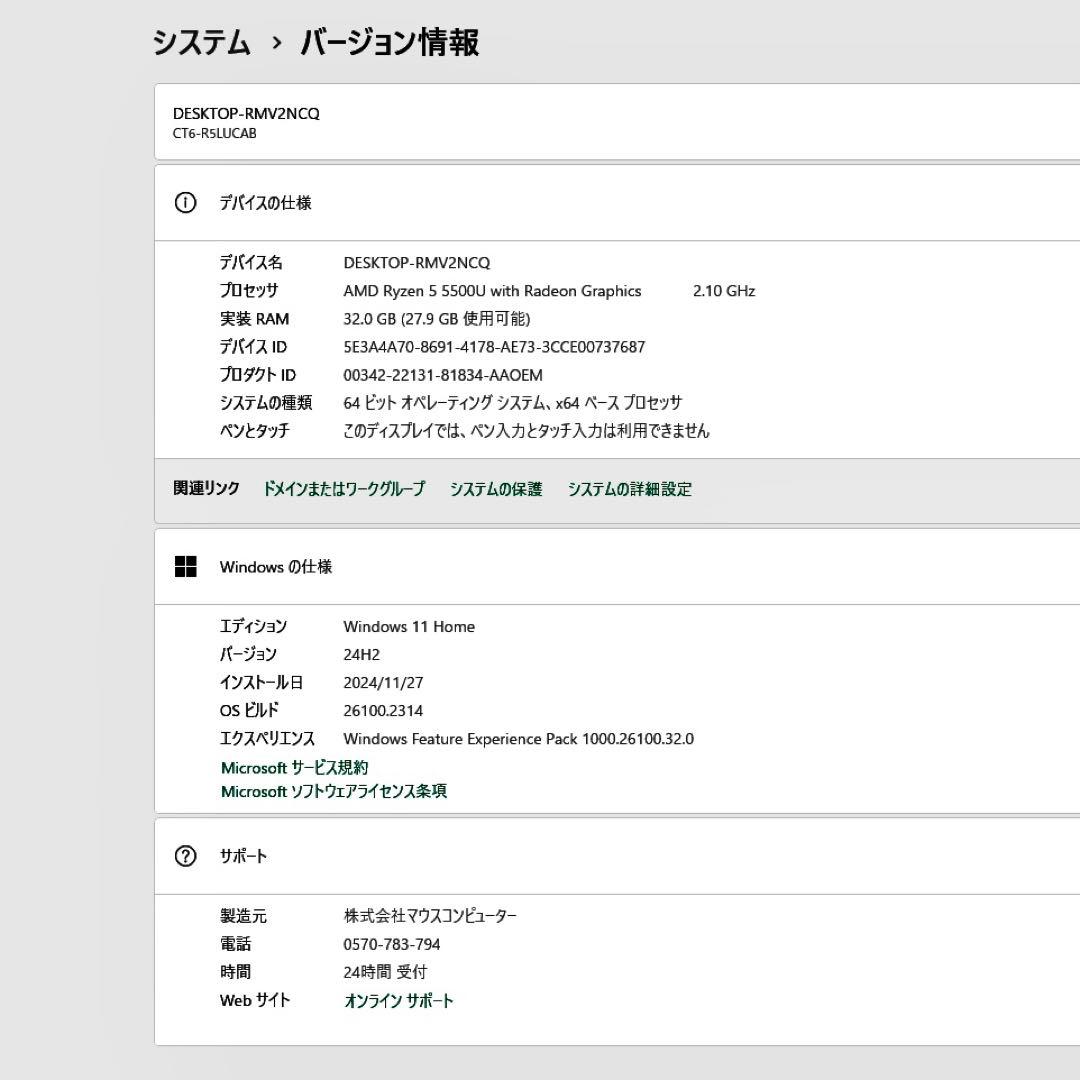This screenshot has height=1080, width=1080.
Task: Select the 2.10 GHz clock speed value
Action: 724,291
